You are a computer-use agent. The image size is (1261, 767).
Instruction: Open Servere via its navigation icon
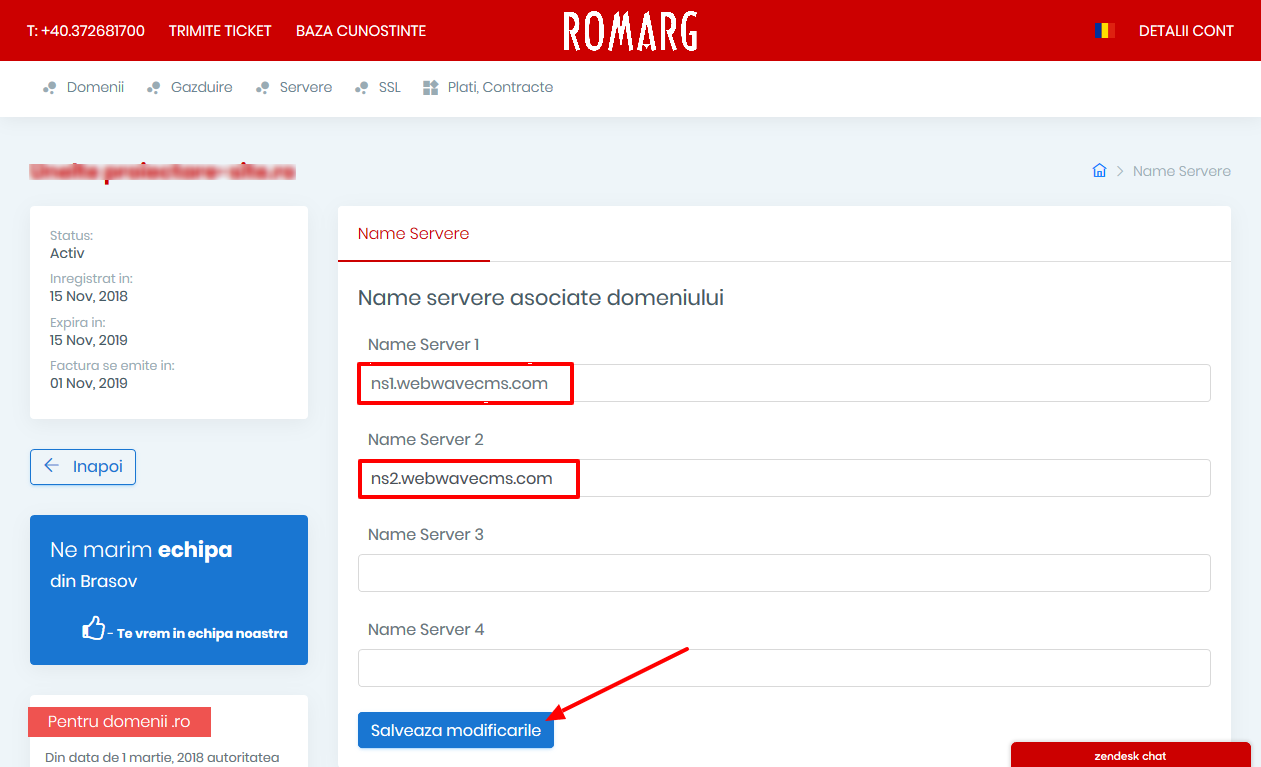[263, 87]
